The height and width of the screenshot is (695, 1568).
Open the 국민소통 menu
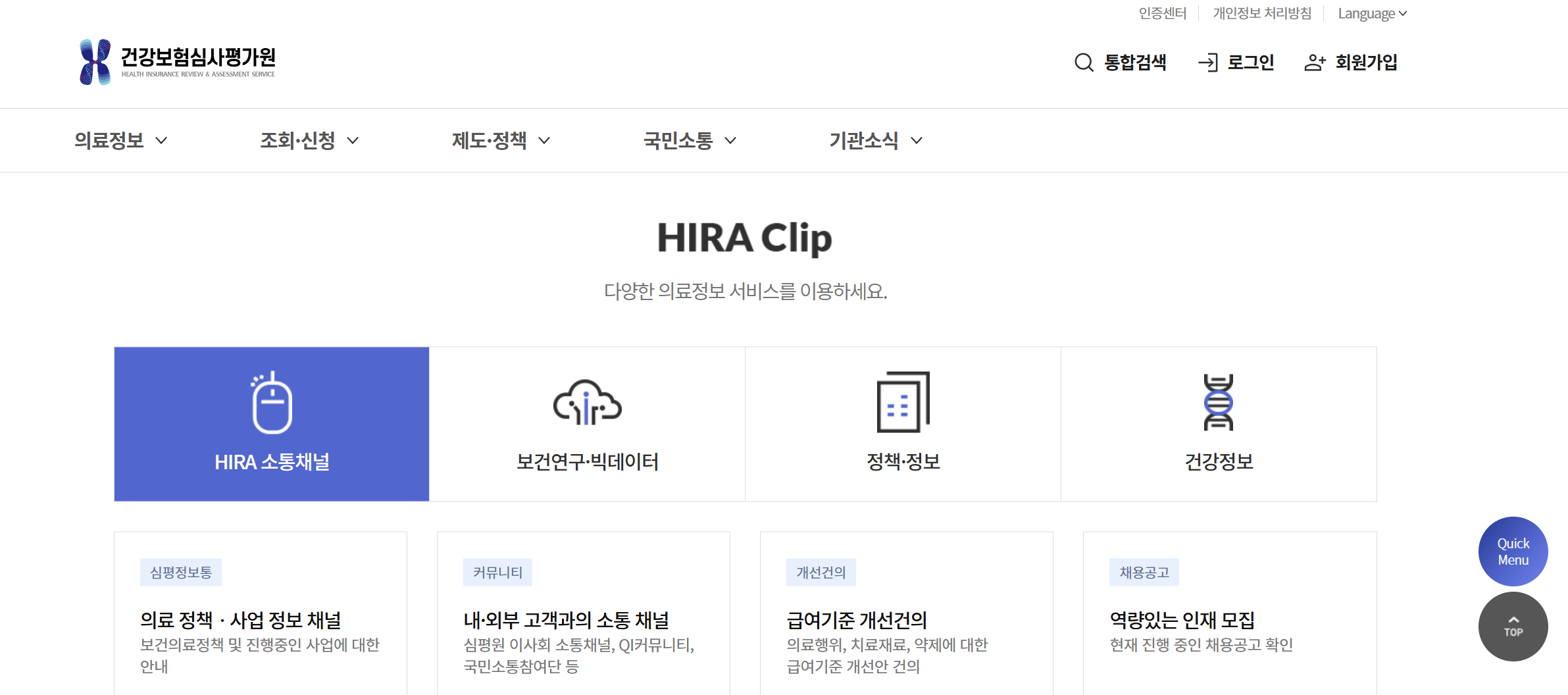pyautogui.click(x=678, y=140)
